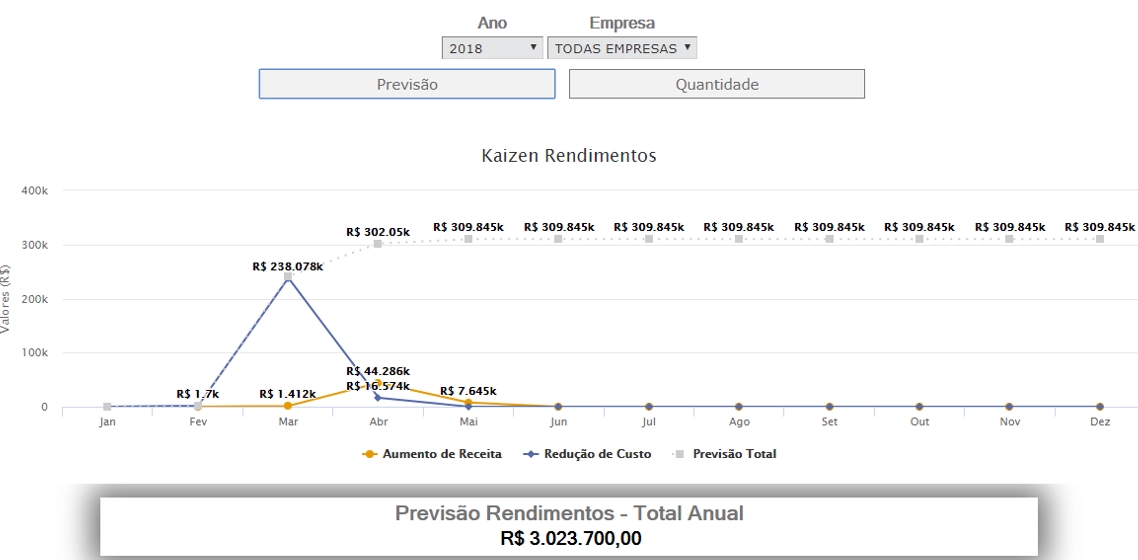Click the Valores (R$) y-axis title
The image size is (1138, 560).
point(5,298)
